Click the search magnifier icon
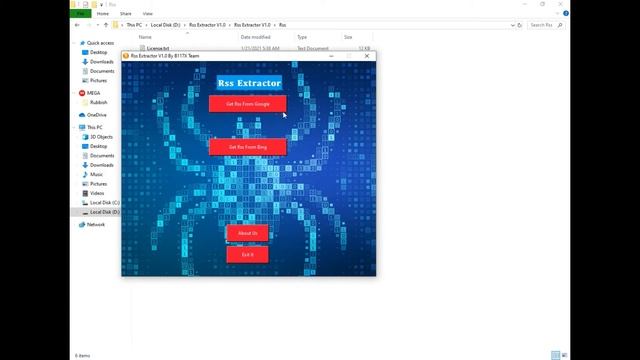Image resolution: width=640 pixels, height=360 pixels. point(560,25)
